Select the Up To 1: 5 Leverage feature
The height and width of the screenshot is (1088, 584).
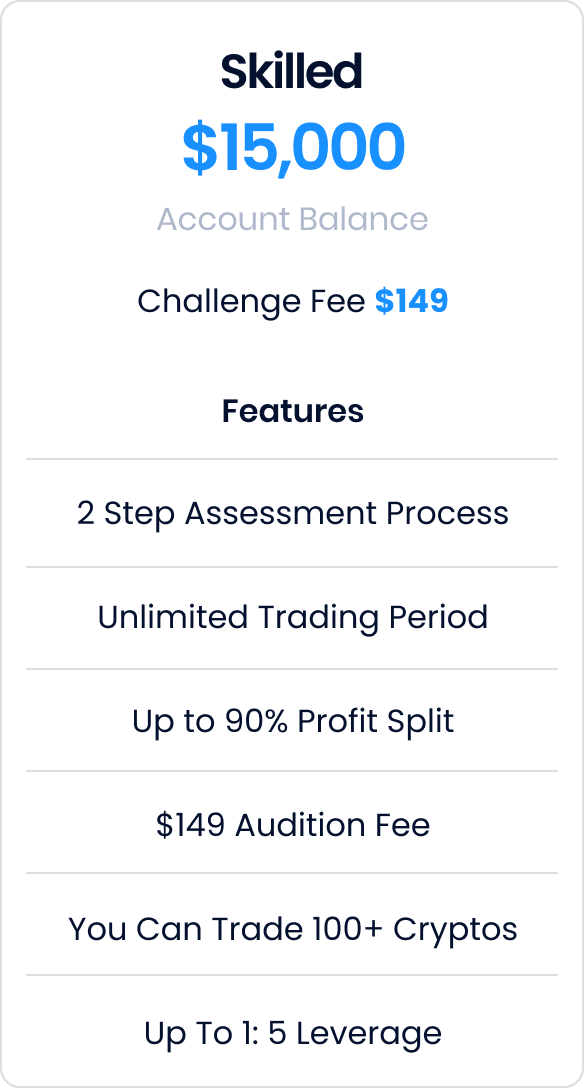coord(292,1032)
